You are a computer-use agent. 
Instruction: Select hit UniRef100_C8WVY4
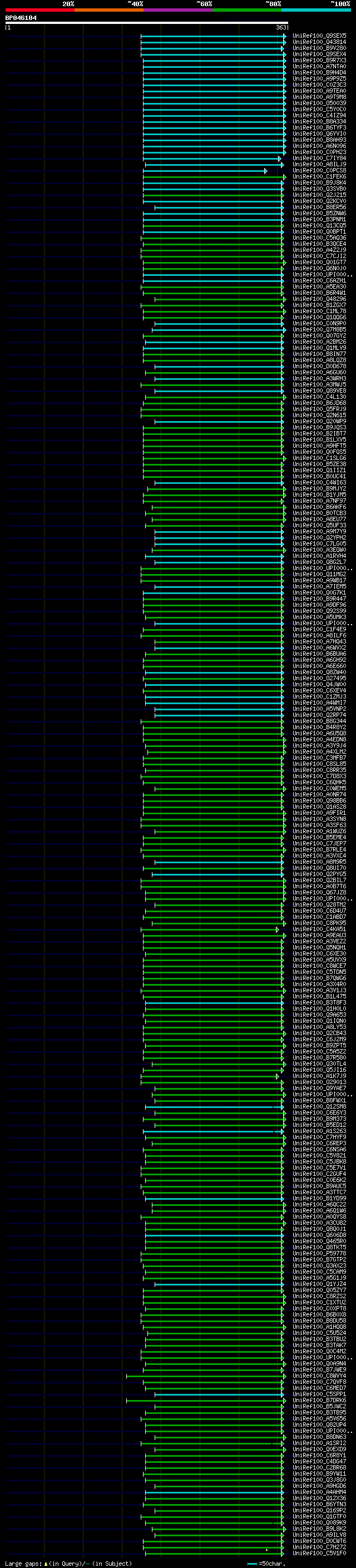pos(319,1376)
